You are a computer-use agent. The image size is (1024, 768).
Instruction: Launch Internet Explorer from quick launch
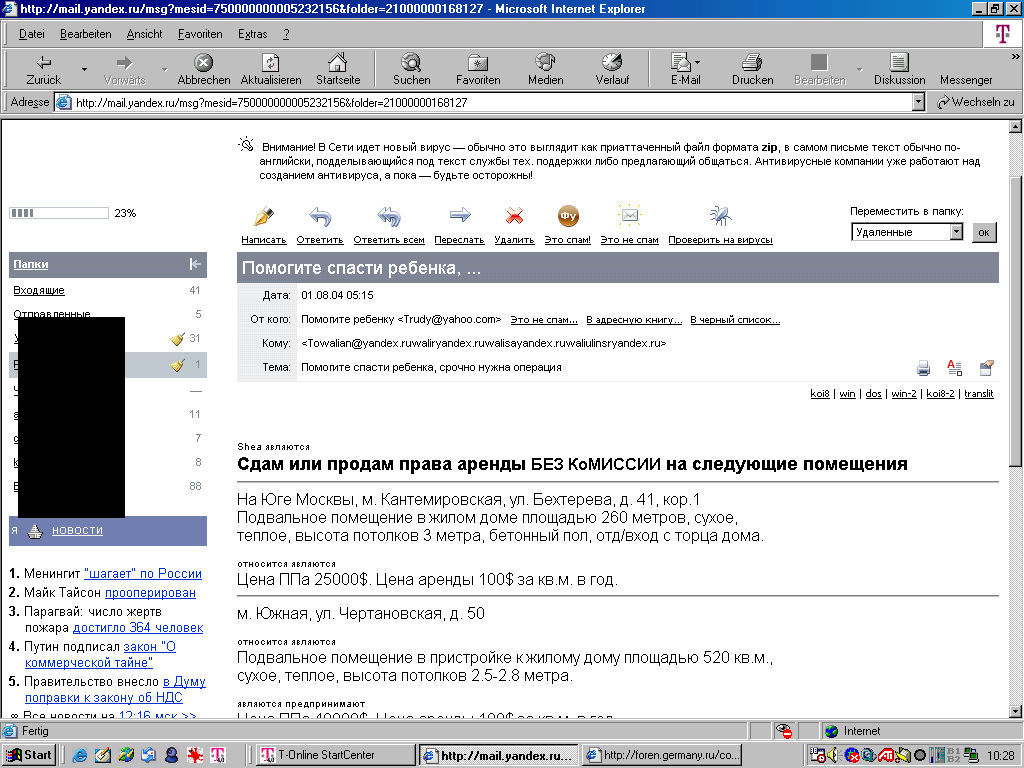80,755
